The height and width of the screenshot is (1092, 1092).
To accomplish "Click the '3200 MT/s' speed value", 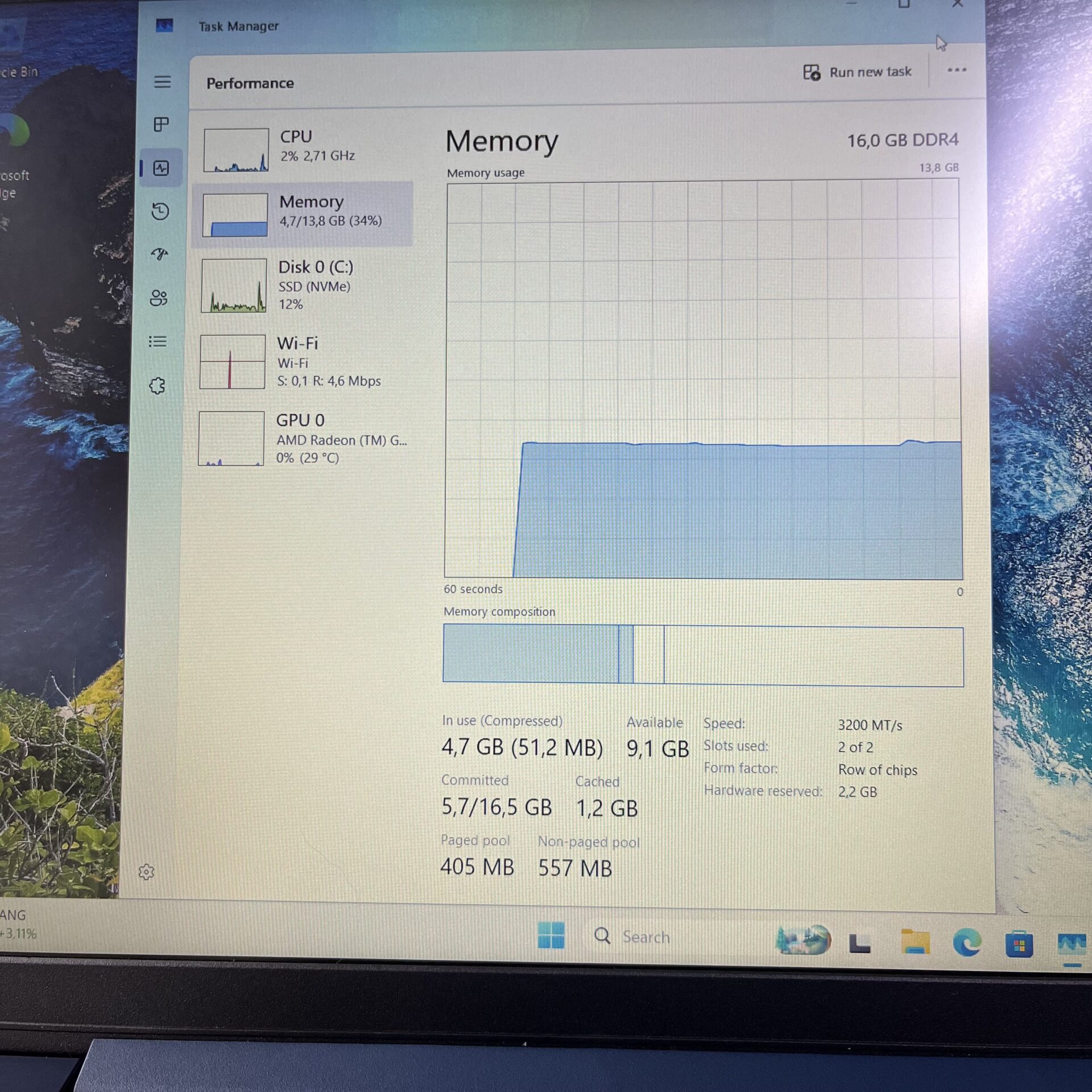I will (x=870, y=725).
